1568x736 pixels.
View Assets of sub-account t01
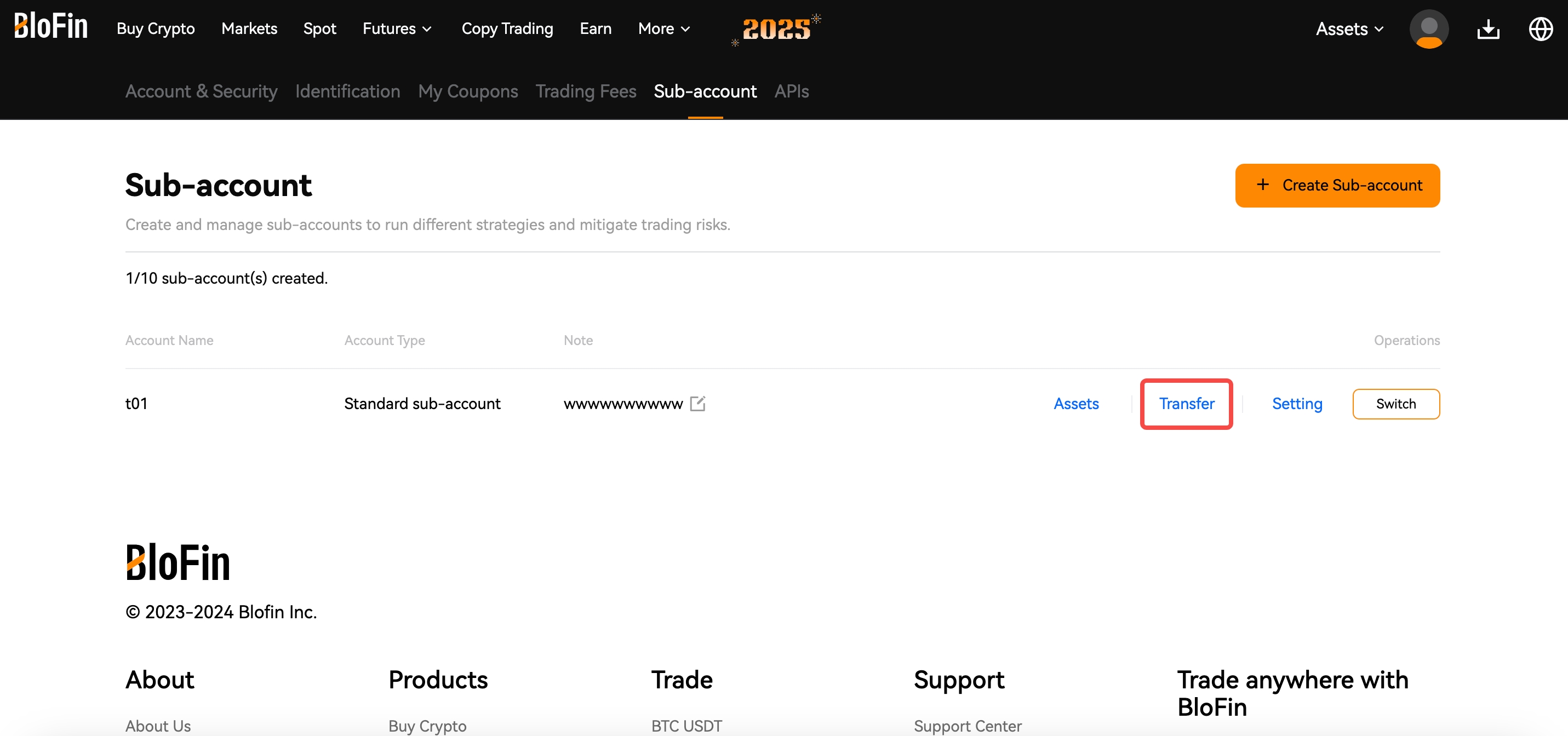pyautogui.click(x=1075, y=403)
